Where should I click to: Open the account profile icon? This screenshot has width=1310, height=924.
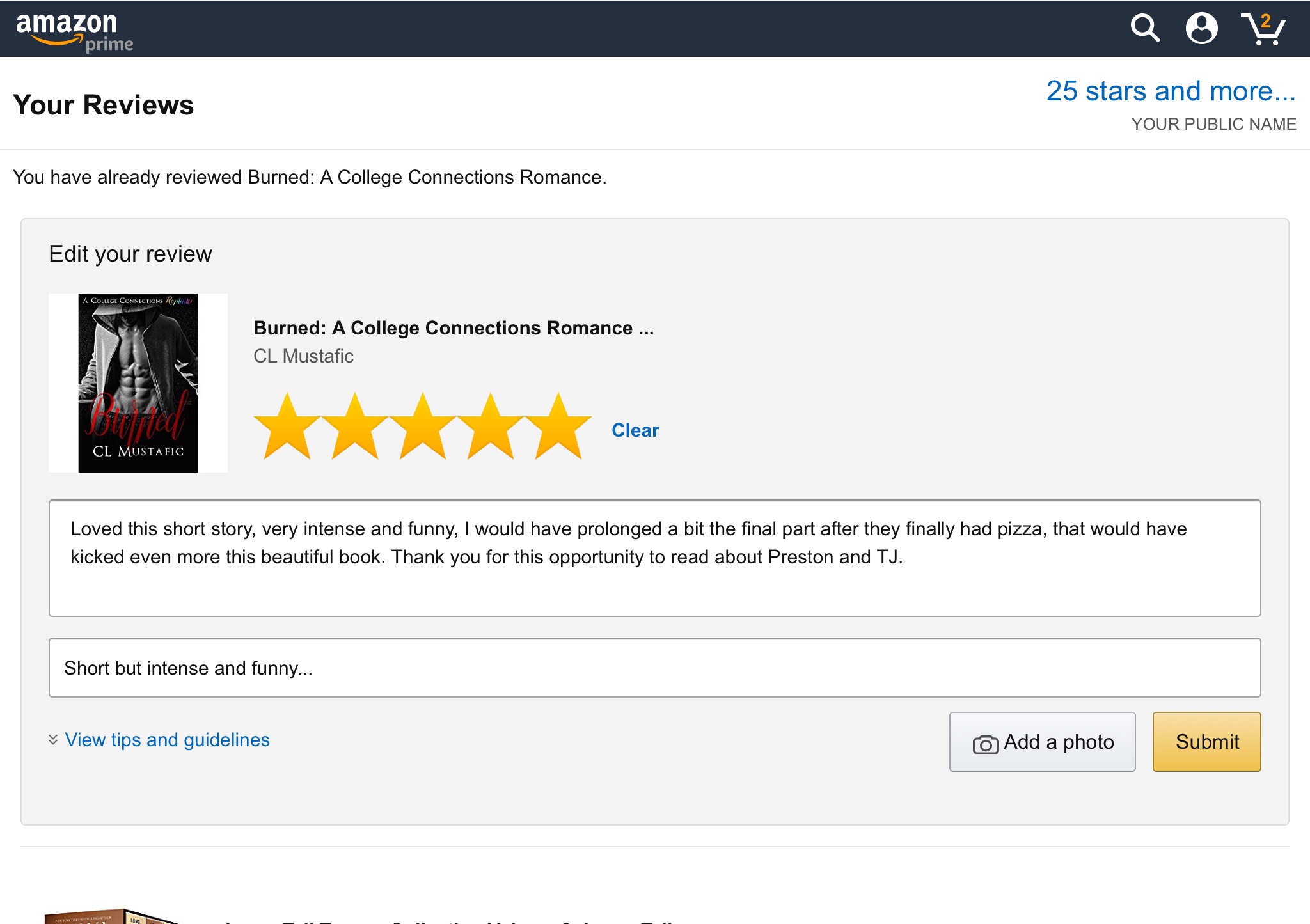coord(1201,28)
